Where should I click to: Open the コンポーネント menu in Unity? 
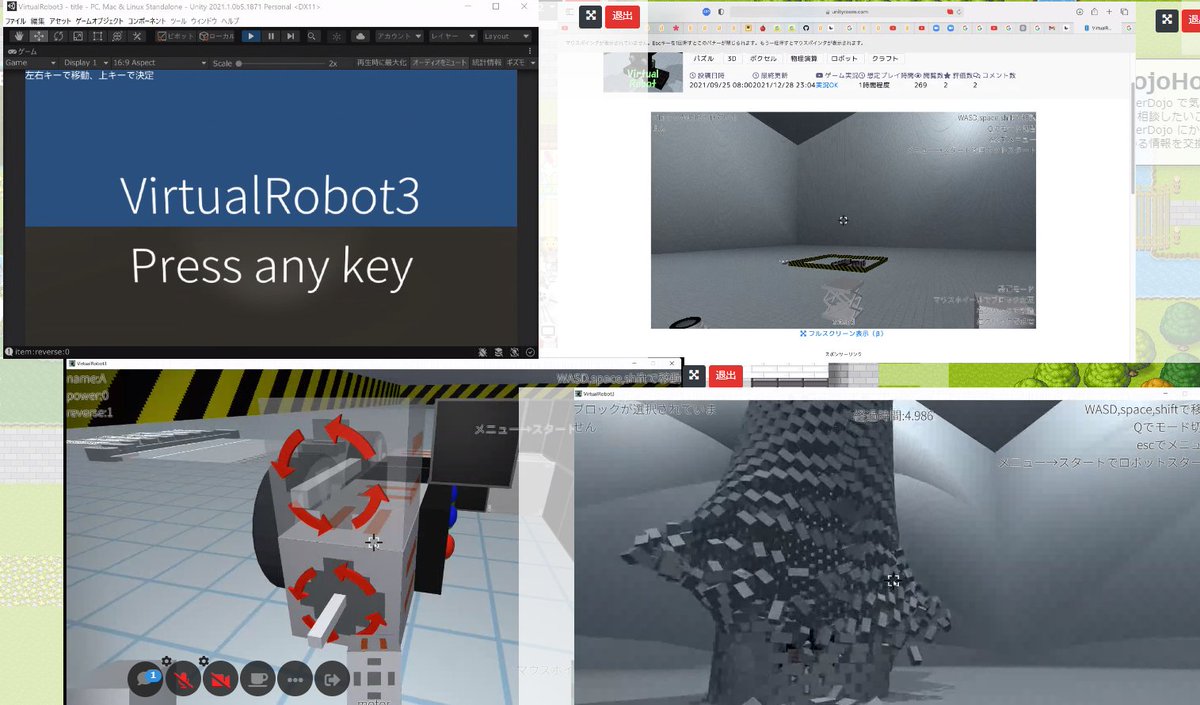pyautogui.click(x=146, y=20)
